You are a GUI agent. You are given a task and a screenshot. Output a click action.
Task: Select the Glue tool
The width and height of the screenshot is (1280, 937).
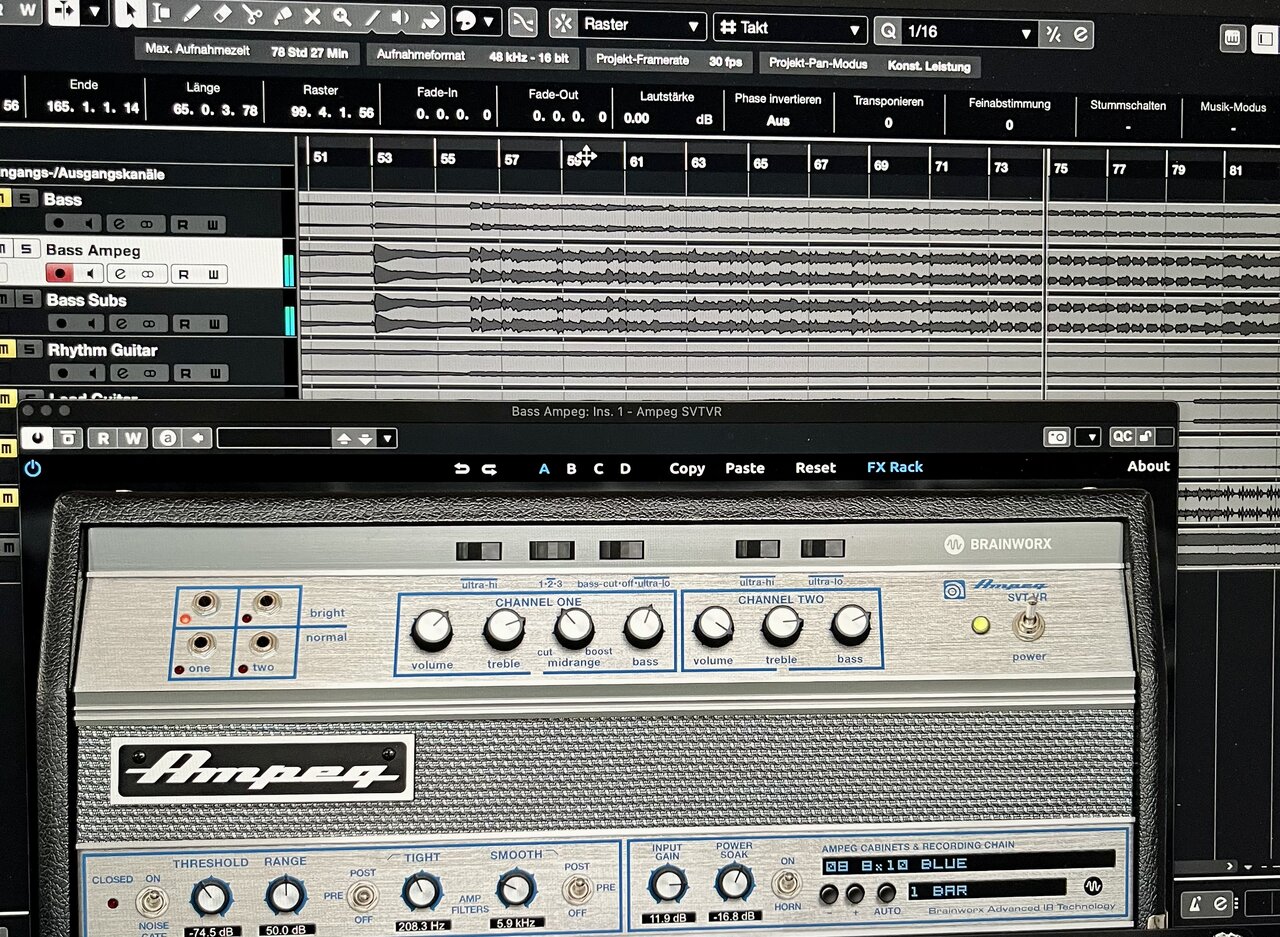pos(282,17)
